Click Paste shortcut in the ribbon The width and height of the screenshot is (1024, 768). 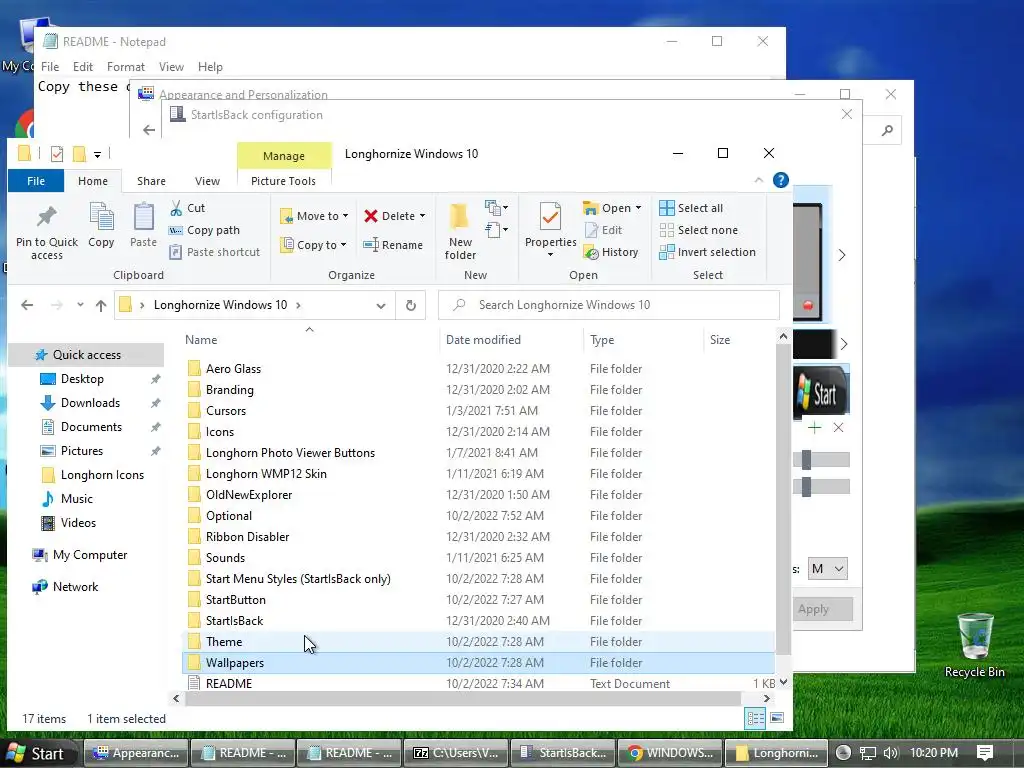(x=215, y=251)
